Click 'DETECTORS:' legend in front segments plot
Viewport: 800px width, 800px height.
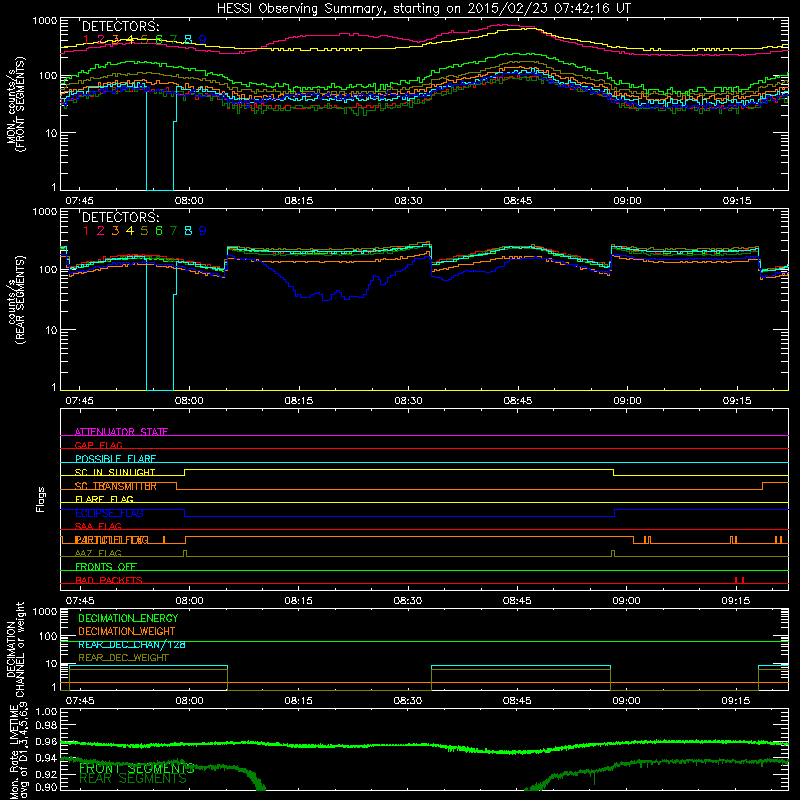[x=120, y=27]
